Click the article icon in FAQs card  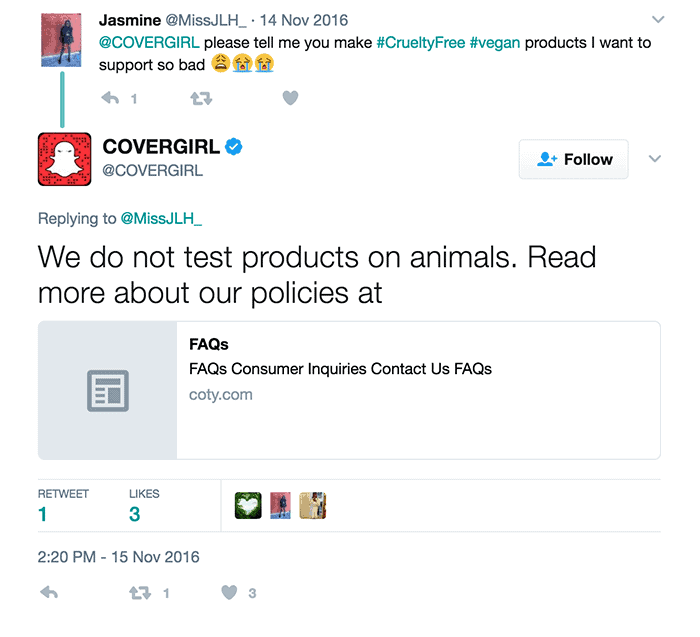coord(108,390)
